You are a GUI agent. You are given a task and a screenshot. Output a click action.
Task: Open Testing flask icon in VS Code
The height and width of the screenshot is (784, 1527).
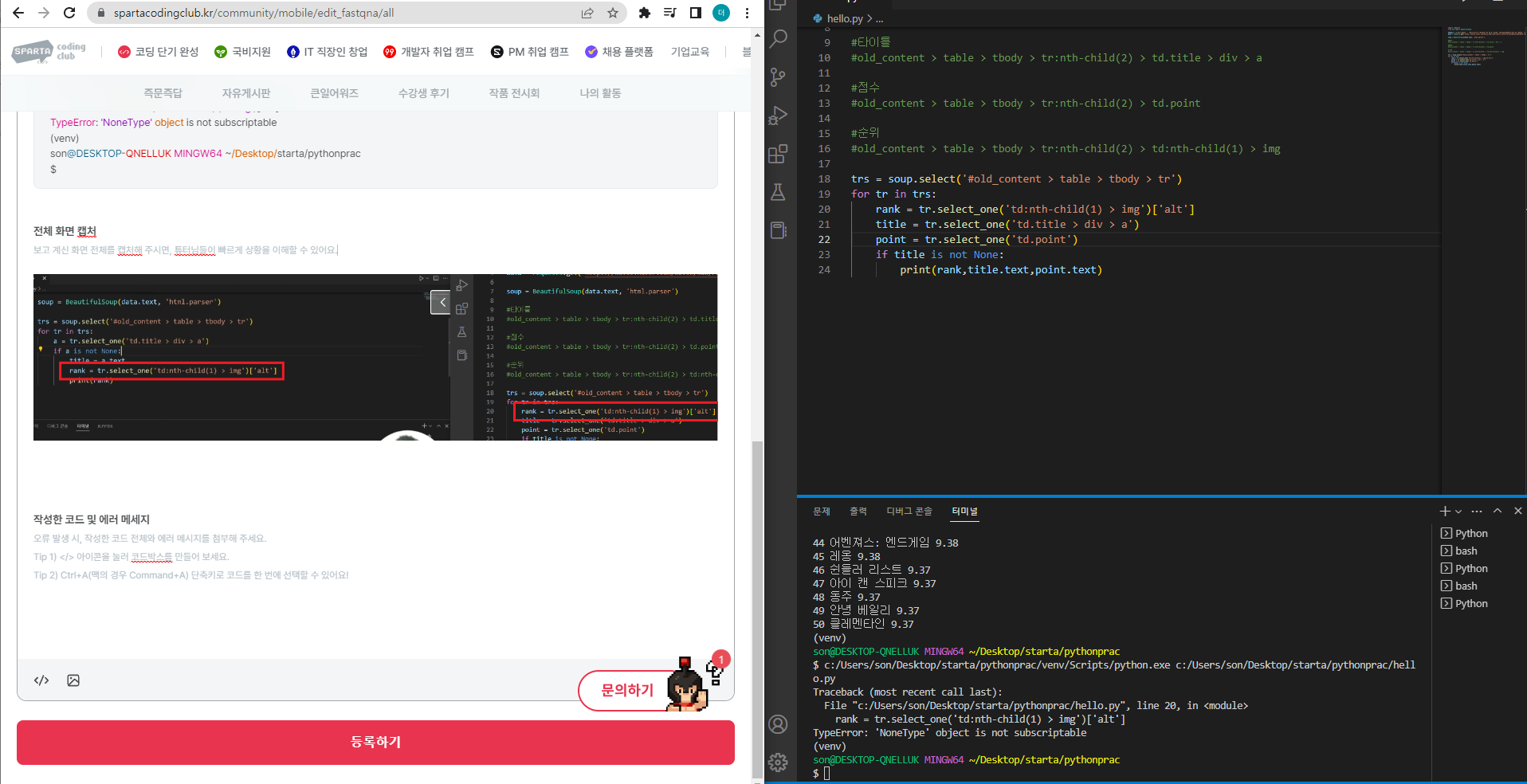click(779, 192)
